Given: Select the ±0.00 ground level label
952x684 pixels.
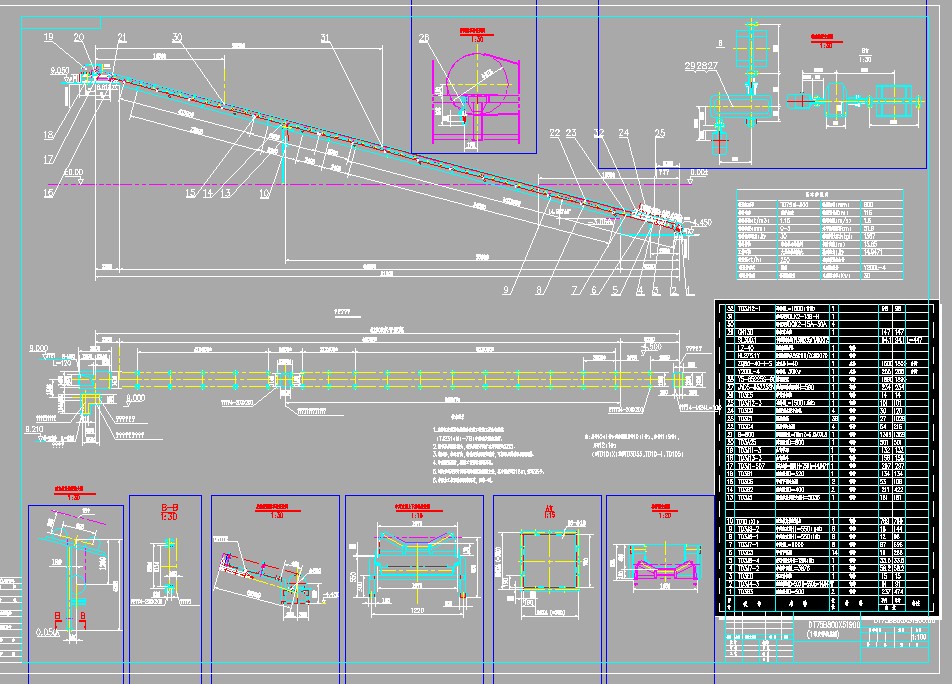Looking at the screenshot, I should [x=73, y=173].
